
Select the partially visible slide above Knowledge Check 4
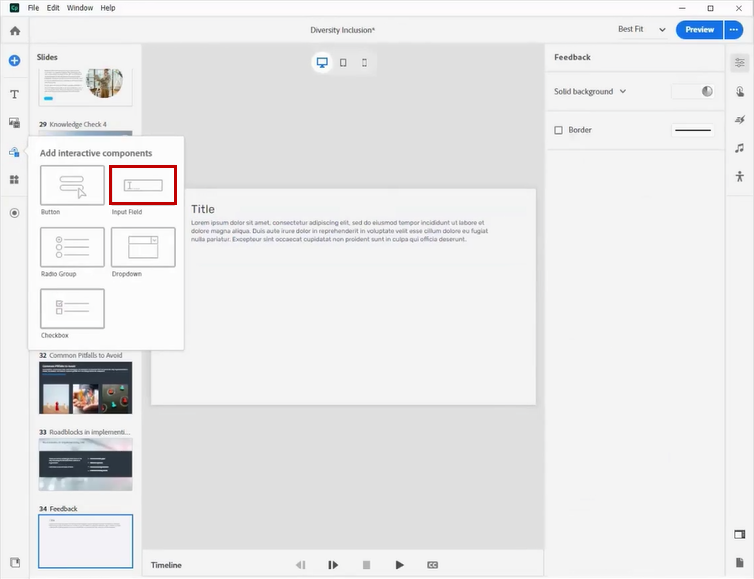[86, 87]
